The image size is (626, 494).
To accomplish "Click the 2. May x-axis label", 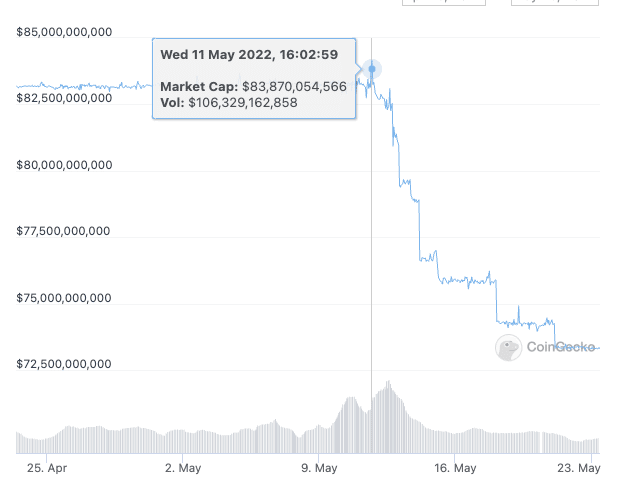I will [x=184, y=467].
